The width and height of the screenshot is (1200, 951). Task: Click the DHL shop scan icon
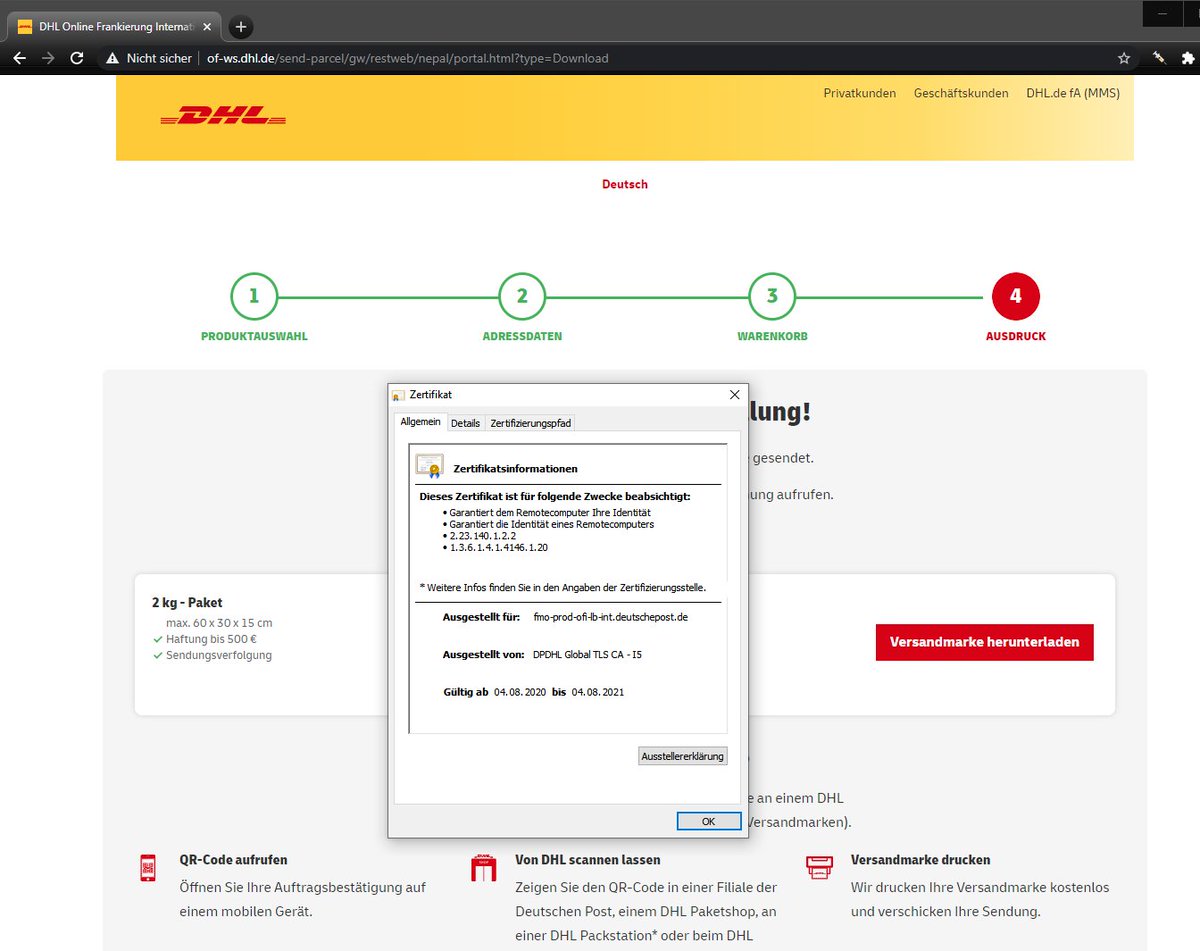click(483, 867)
